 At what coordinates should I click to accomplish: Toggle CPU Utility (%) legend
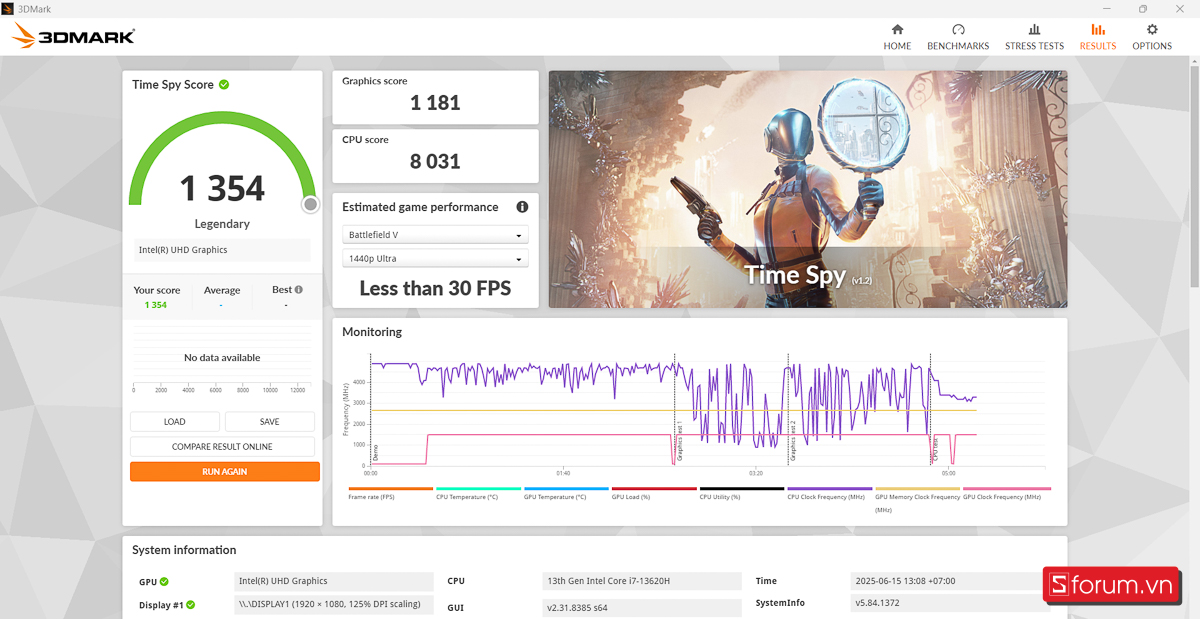[x=742, y=494]
